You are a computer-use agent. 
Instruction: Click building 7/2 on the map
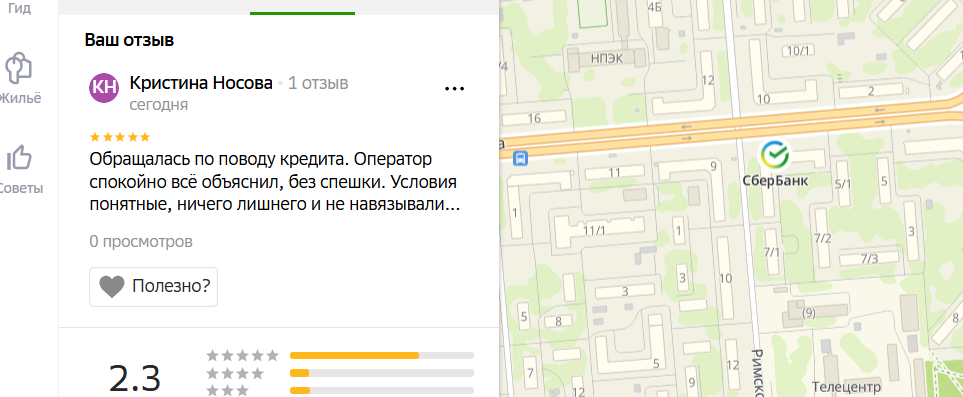point(822,238)
